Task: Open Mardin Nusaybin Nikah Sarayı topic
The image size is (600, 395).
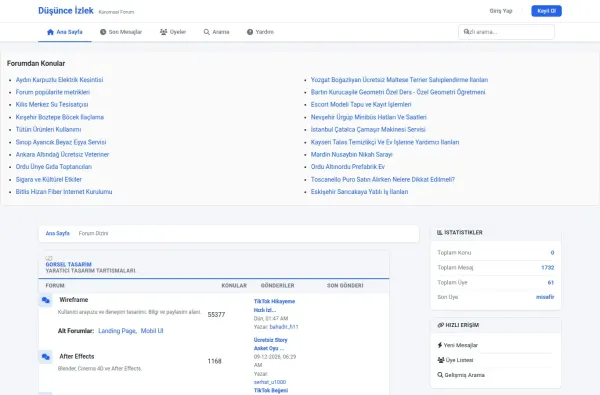Action: tap(352, 154)
